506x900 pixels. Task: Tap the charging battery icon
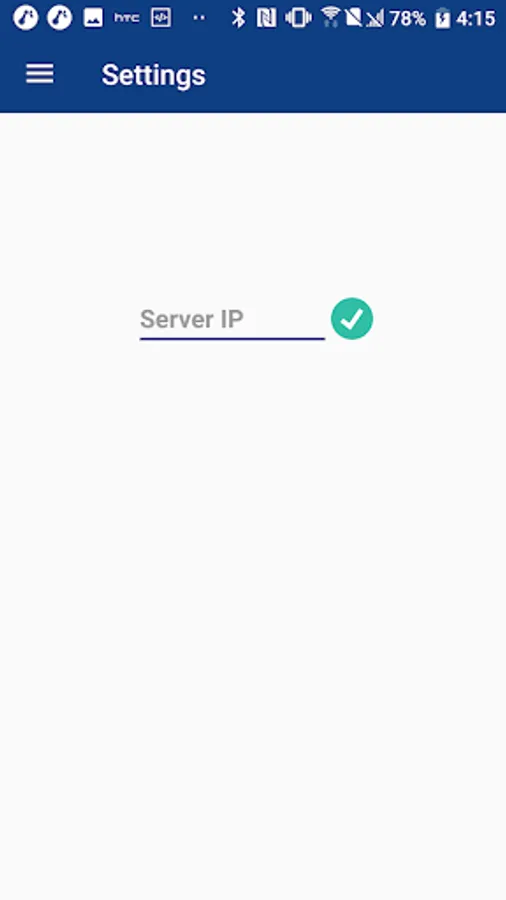[x=442, y=18]
